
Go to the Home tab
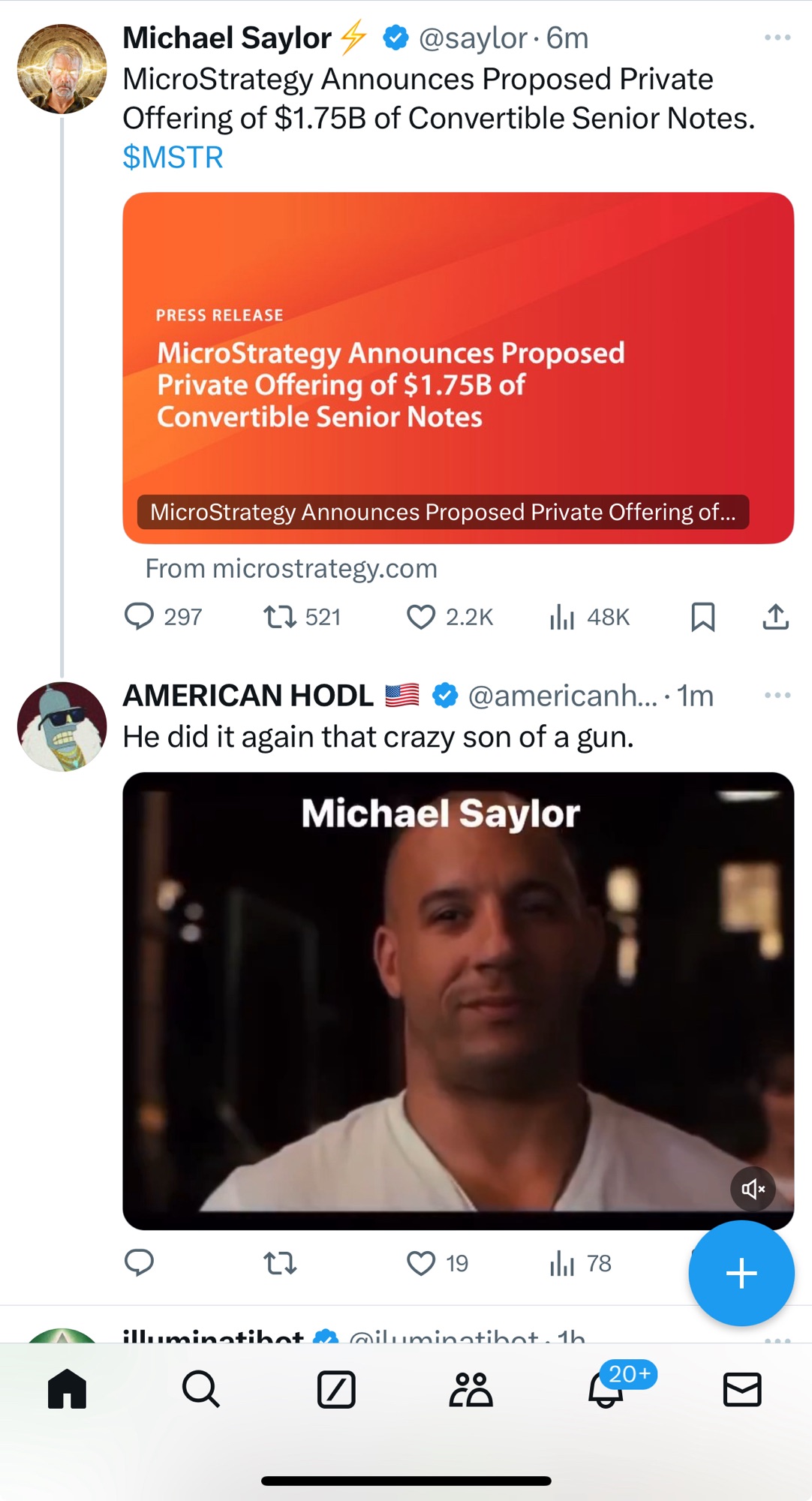coord(68,1389)
